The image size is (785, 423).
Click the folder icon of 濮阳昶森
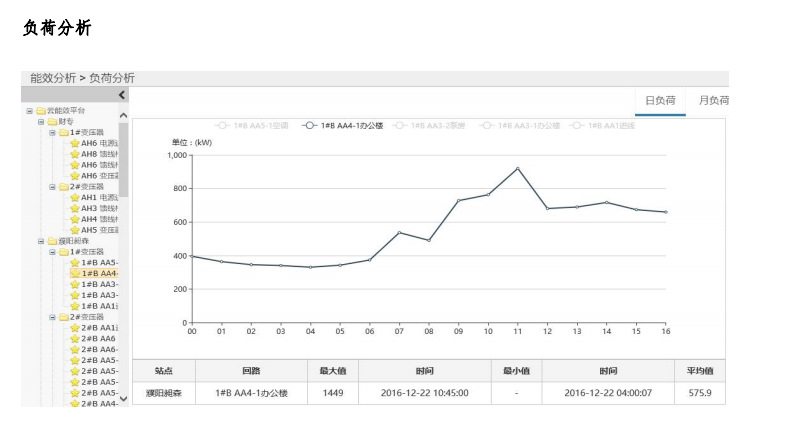(52, 241)
